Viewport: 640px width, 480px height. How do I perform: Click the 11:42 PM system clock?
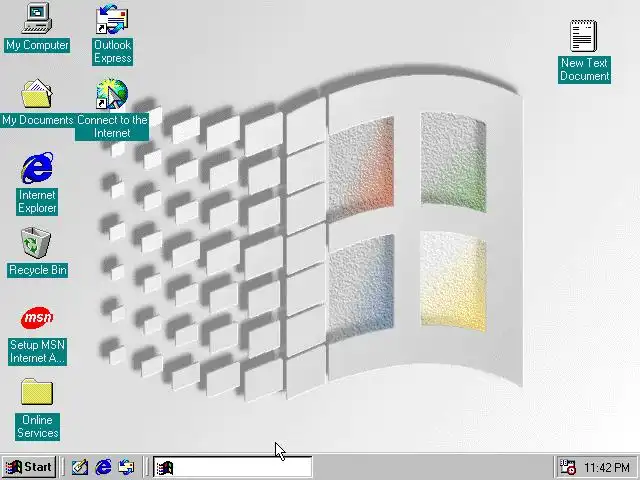(607, 467)
